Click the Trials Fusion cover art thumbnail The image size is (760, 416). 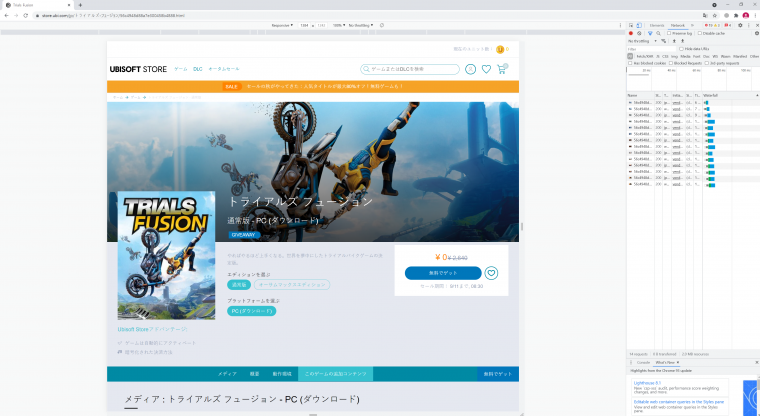pyautogui.click(x=166, y=255)
